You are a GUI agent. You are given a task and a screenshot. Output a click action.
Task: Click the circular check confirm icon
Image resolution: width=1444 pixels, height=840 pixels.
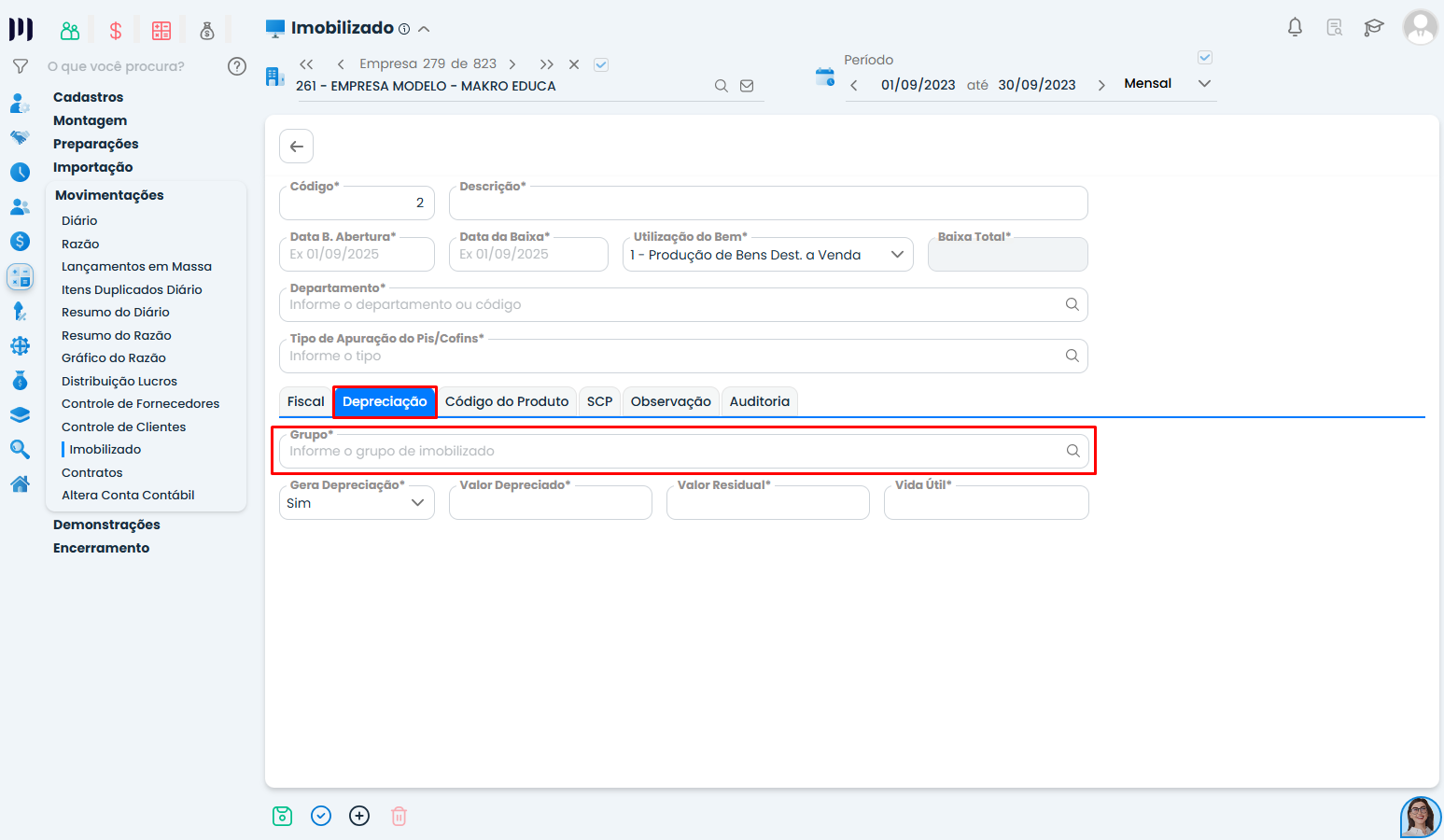[321, 816]
